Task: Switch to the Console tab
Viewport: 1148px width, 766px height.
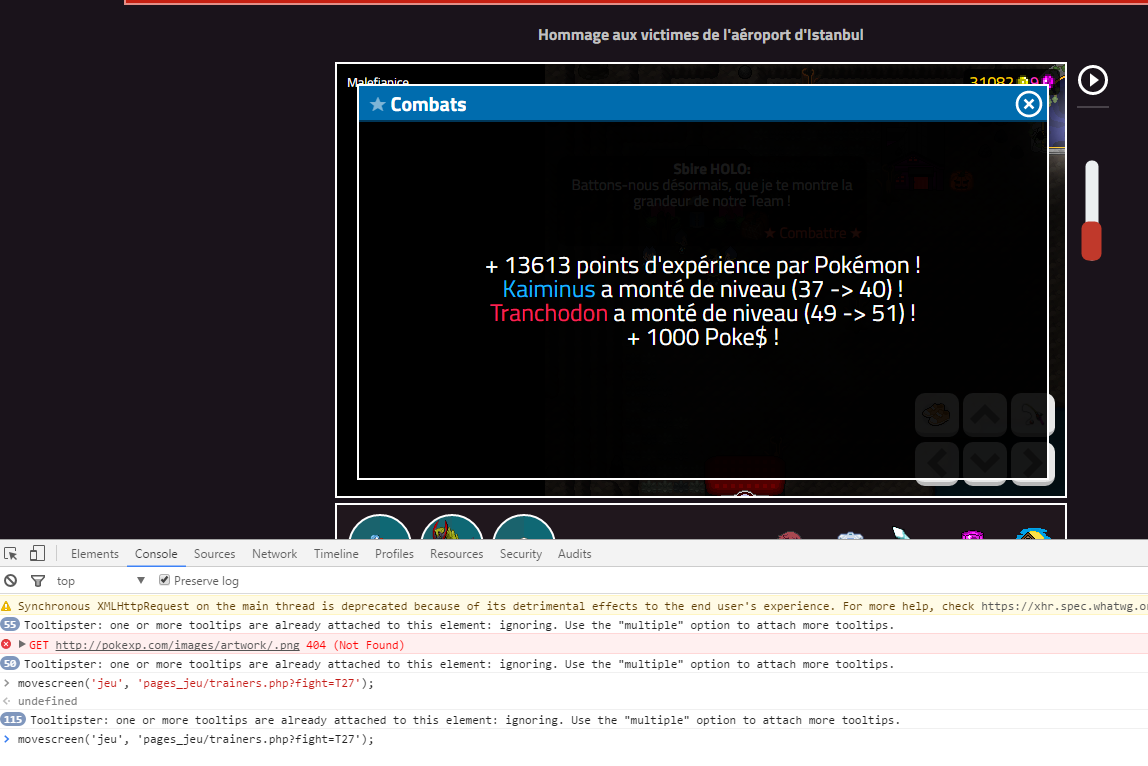Action: click(156, 554)
